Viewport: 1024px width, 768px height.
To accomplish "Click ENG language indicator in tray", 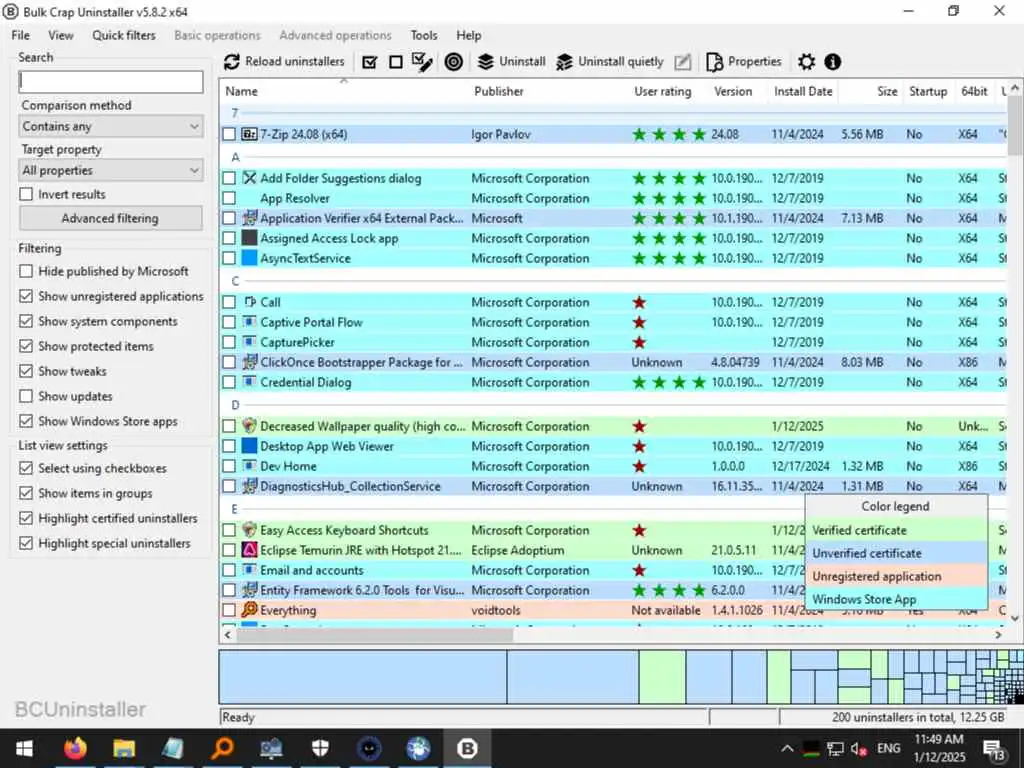I will pos(888,748).
